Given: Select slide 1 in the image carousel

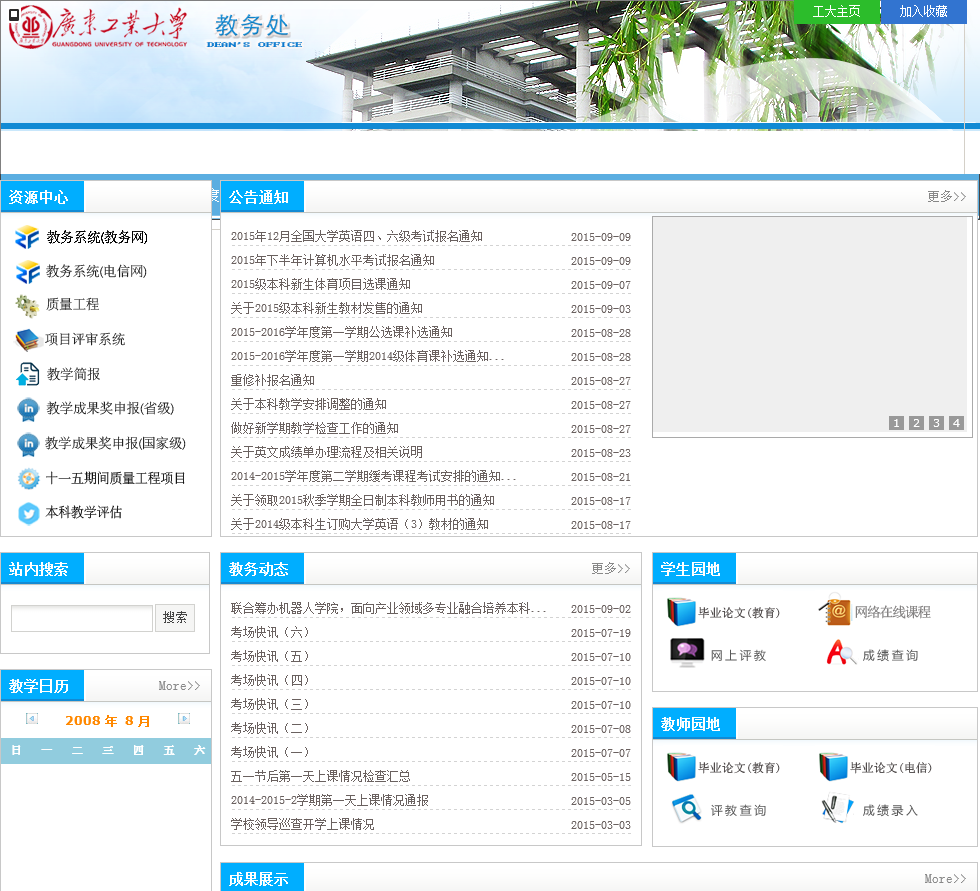Looking at the screenshot, I should click(x=896, y=423).
